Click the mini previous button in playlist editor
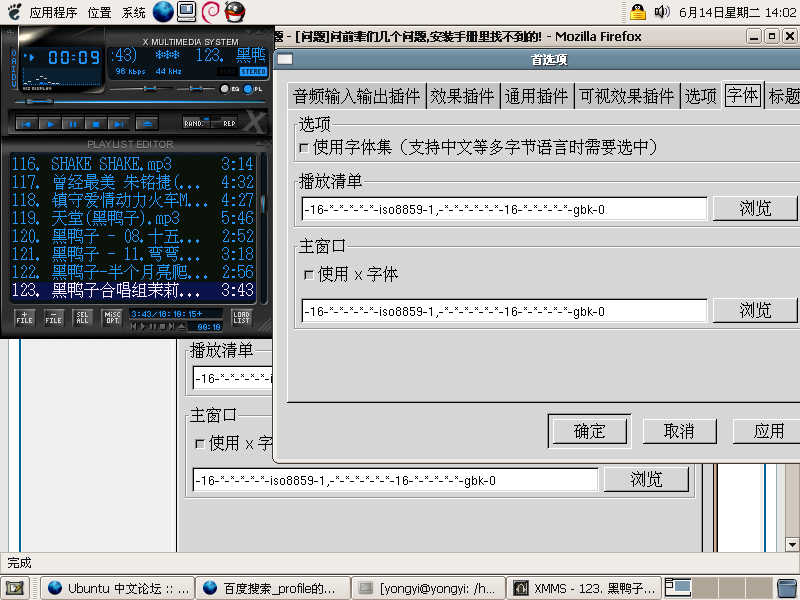 [x=134, y=327]
